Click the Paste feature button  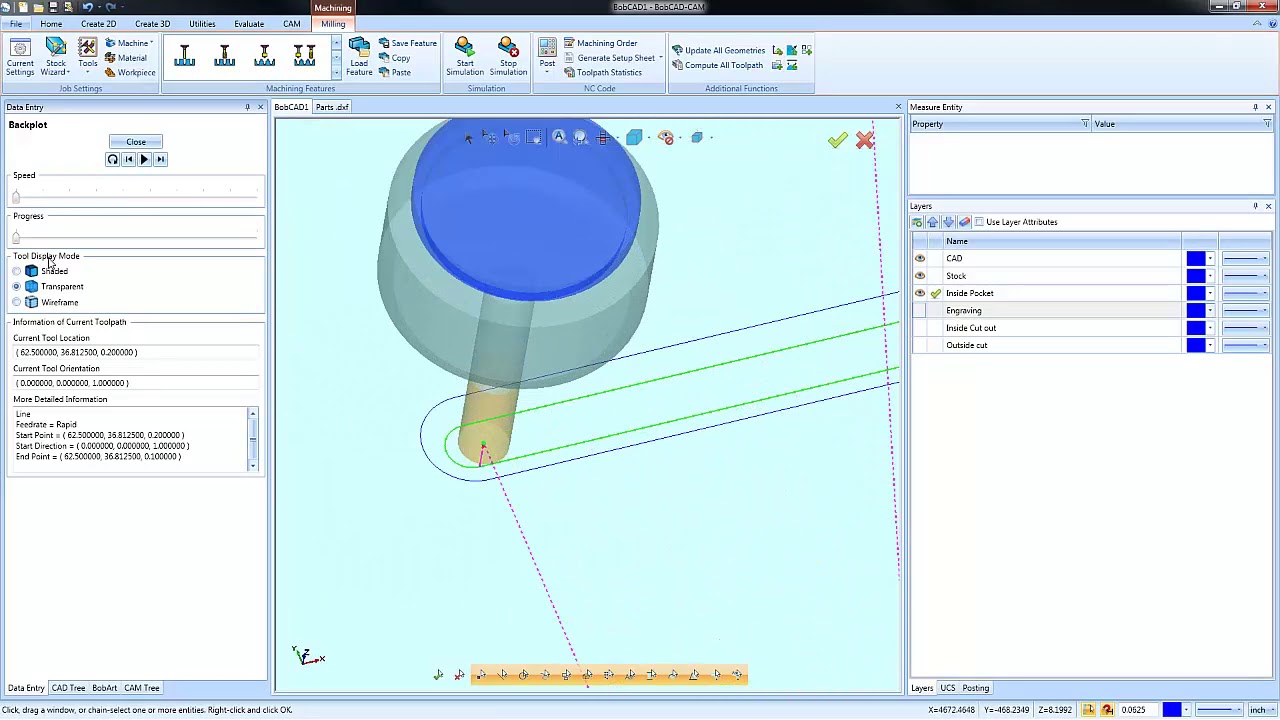tap(395, 72)
